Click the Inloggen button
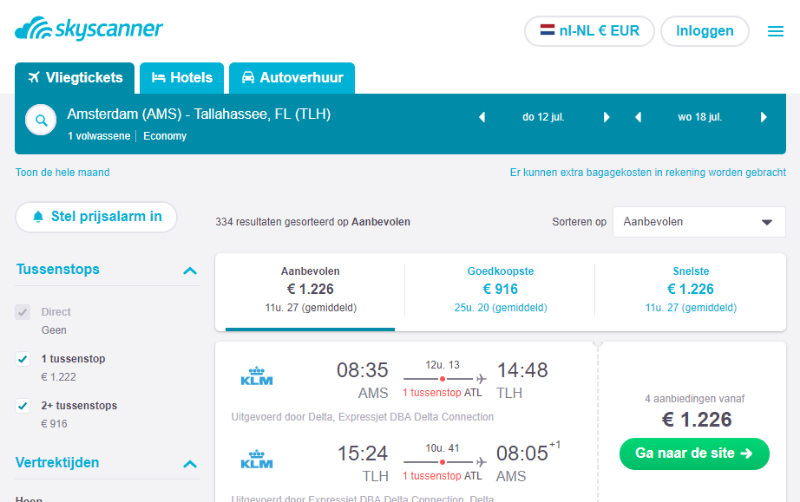 [704, 31]
